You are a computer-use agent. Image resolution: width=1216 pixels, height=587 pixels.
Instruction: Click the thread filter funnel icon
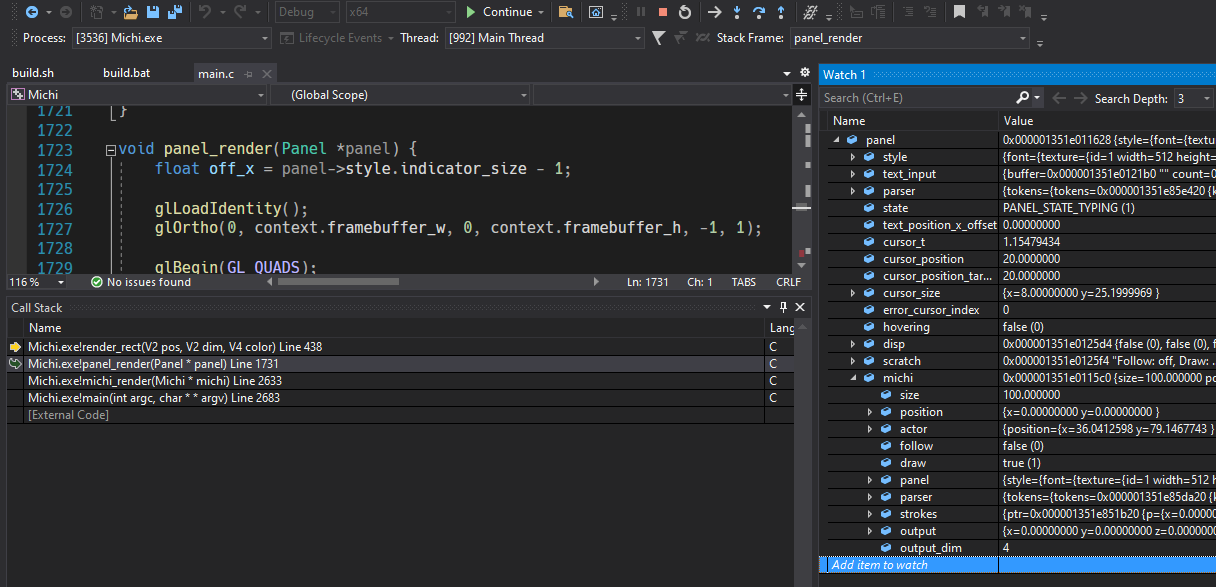pyautogui.click(x=658, y=38)
